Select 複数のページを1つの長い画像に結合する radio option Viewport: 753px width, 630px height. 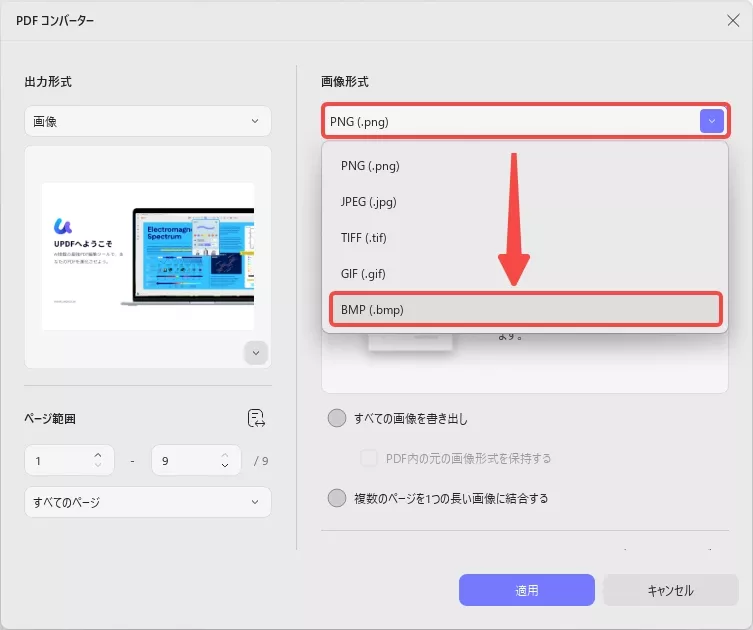pos(337,498)
